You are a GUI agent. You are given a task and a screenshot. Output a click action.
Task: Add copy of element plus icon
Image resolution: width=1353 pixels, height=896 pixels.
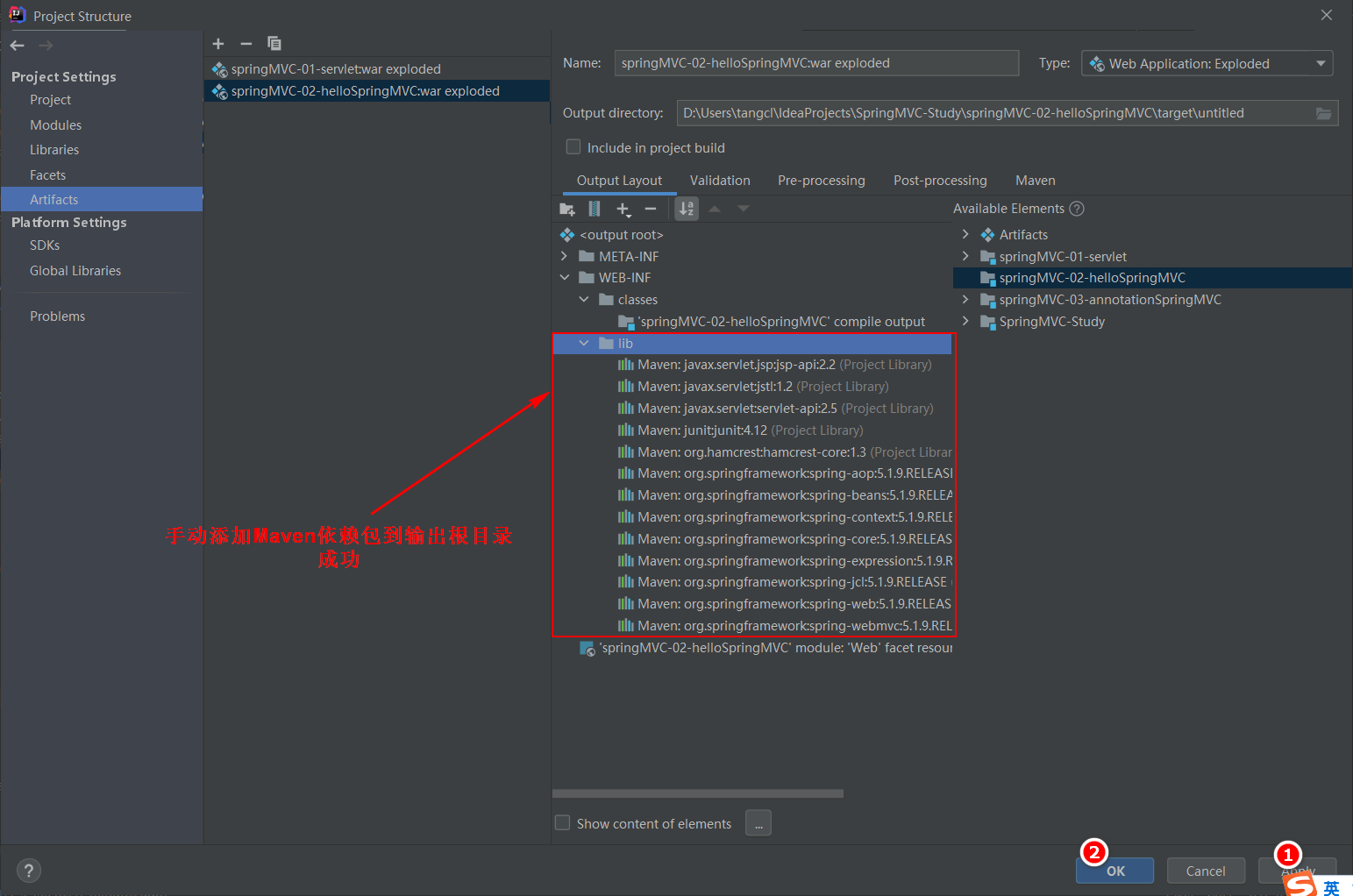click(x=623, y=209)
